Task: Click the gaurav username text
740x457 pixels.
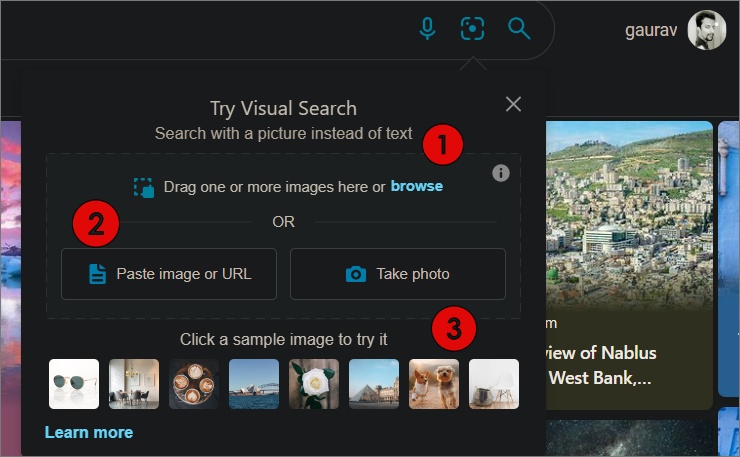Action: (651, 31)
